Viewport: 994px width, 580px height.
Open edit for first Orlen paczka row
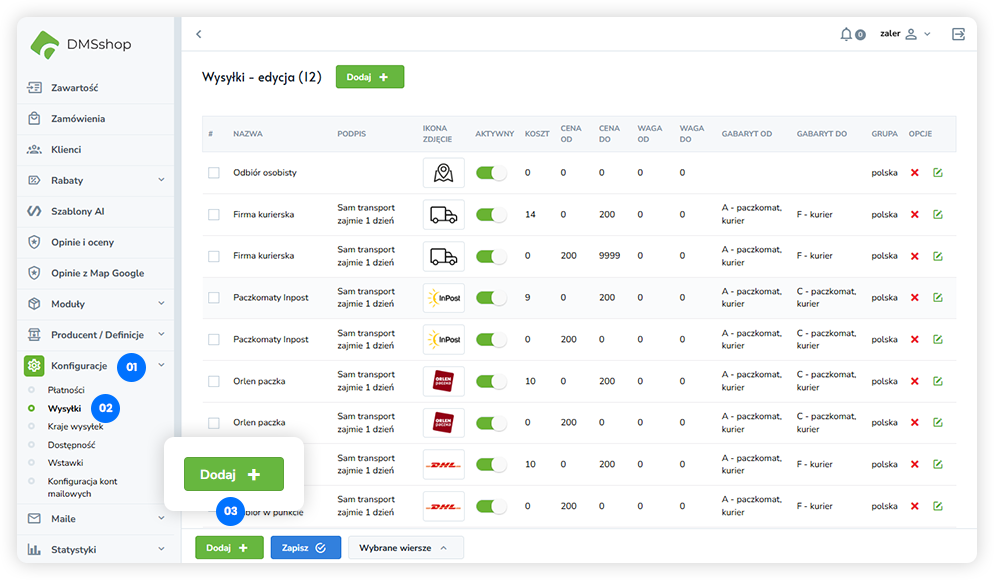click(938, 381)
